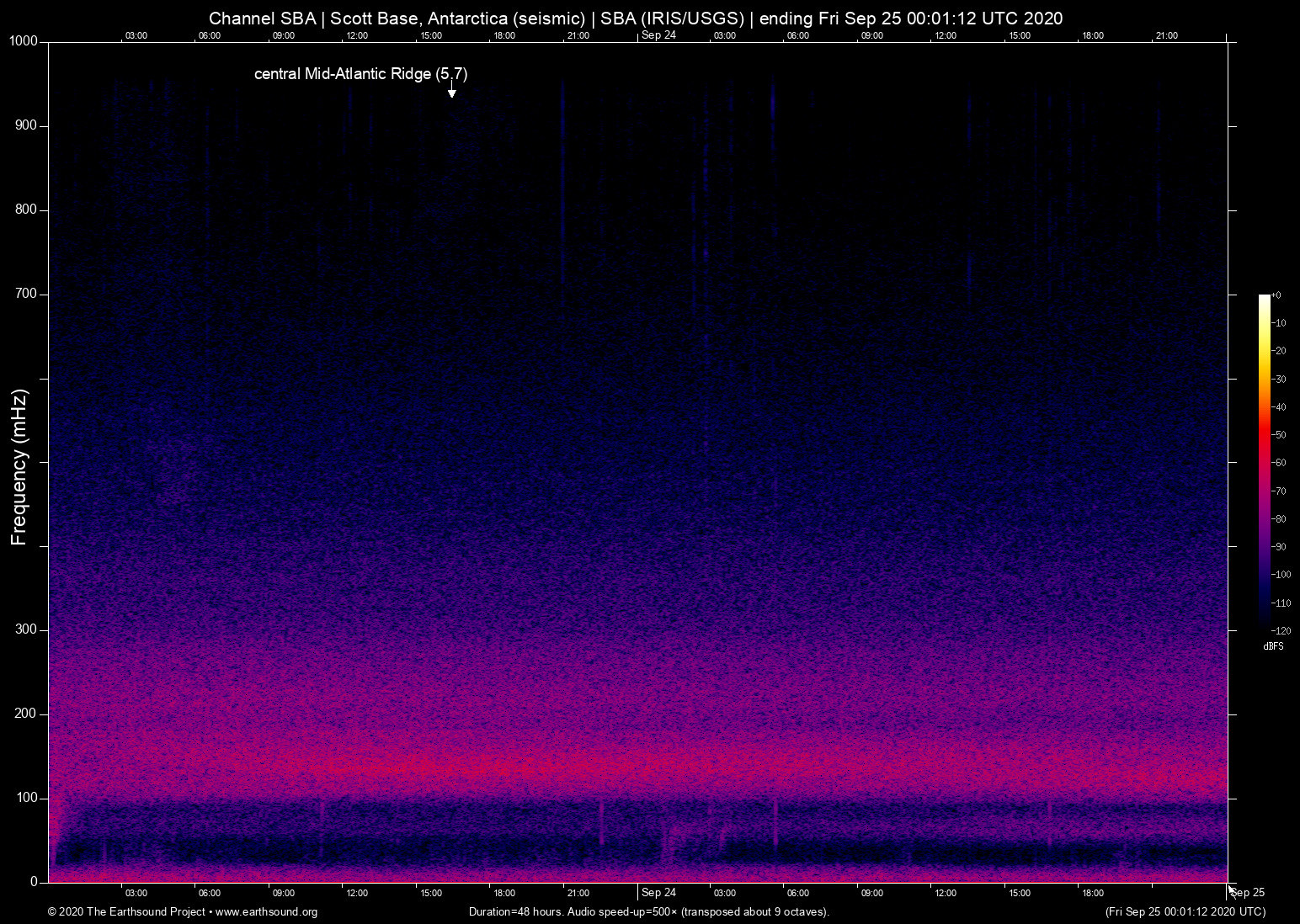Click the "Frequency (mHz)" axis label
The width and height of the screenshot is (1300, 924).
[x=19, y=467]
